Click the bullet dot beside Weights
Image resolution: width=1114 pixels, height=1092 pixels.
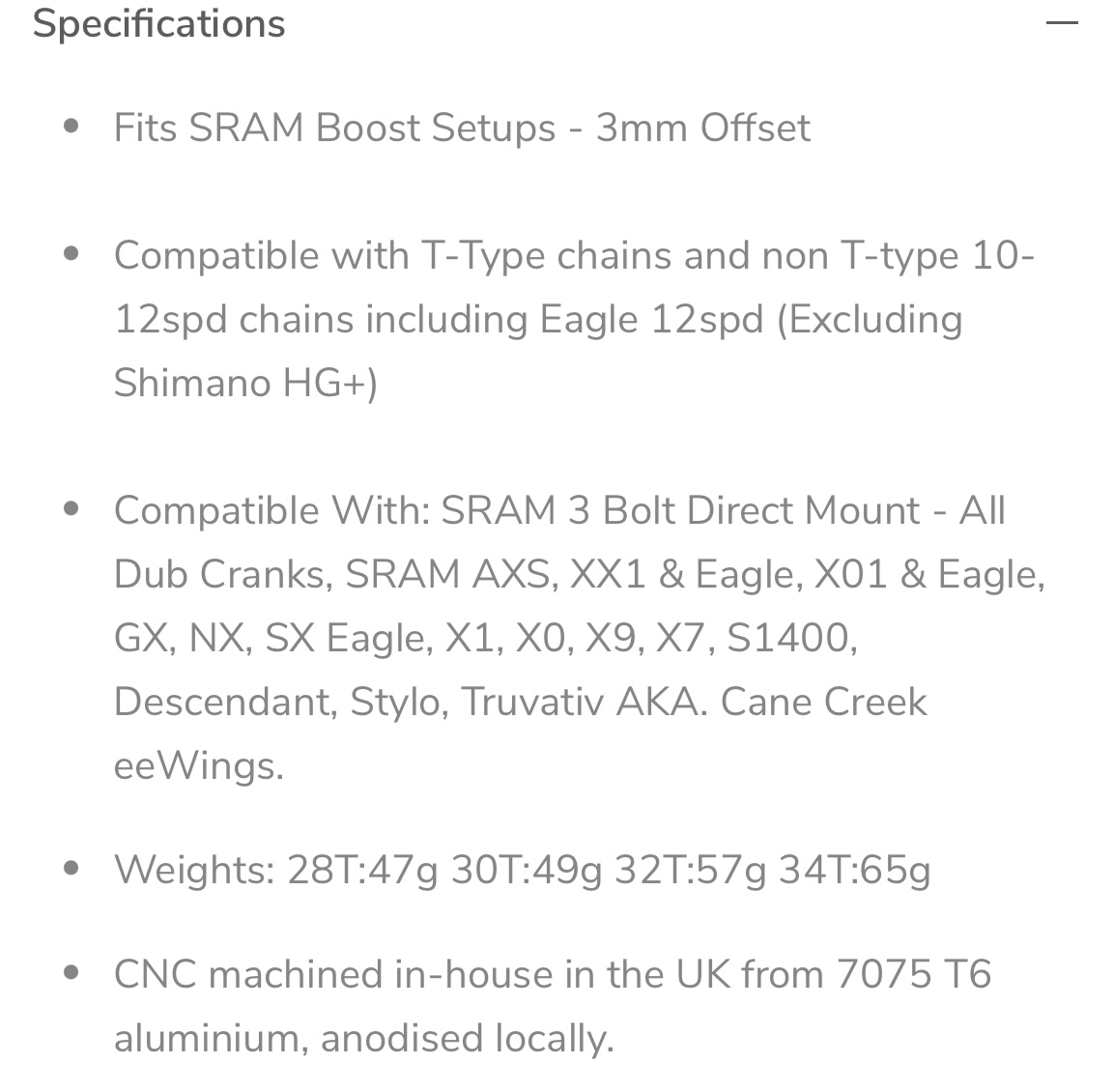coord(71,868)
